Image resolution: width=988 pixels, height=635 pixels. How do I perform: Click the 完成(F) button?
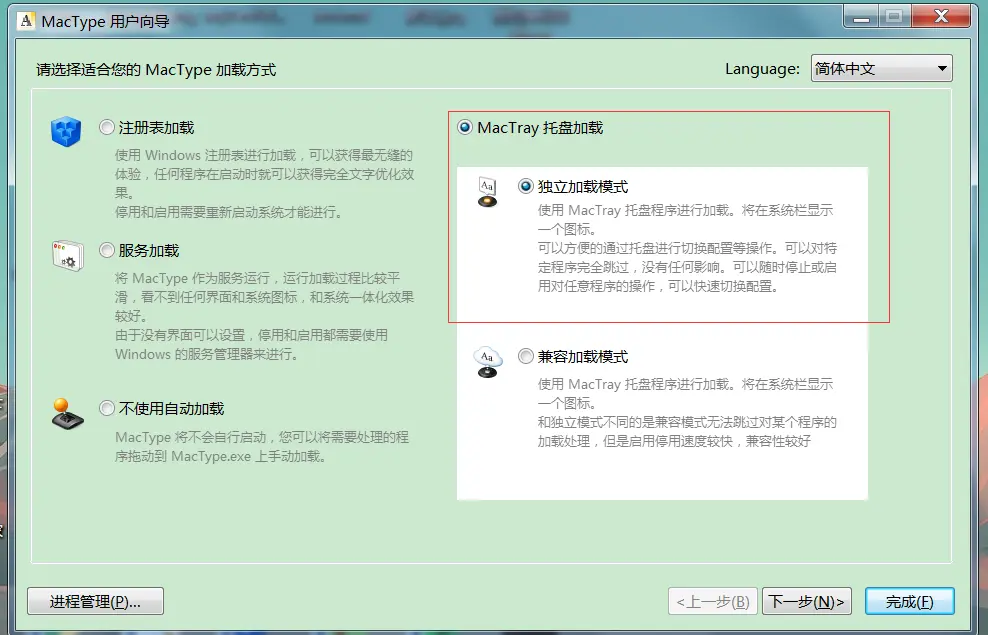coord(909,602)
